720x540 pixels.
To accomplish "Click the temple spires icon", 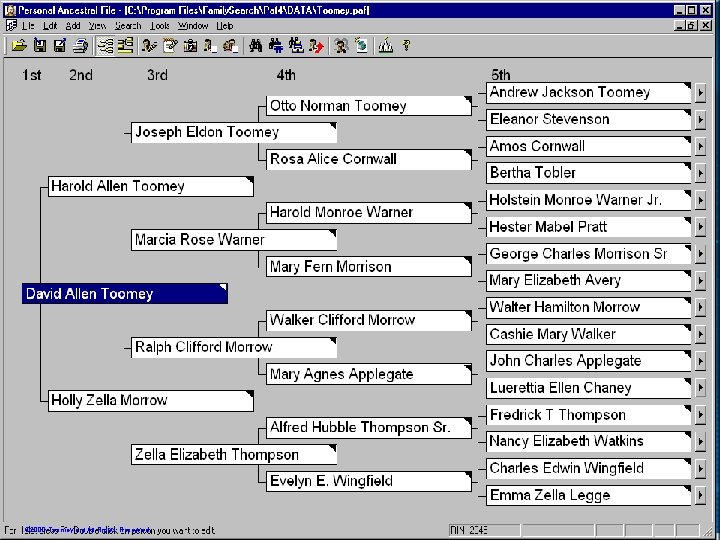I will point(386,45).
